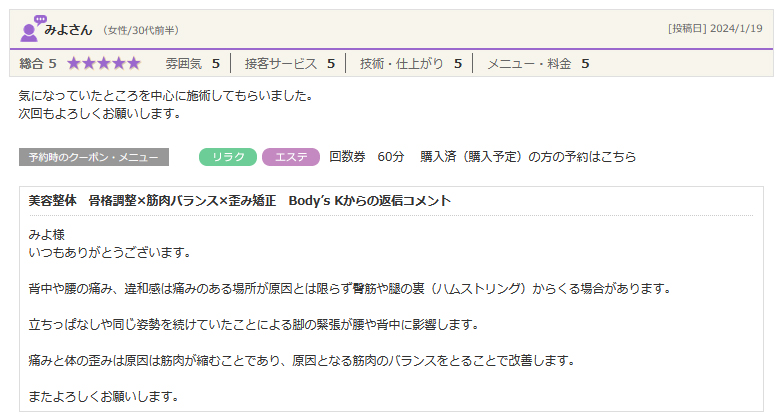Click the 接客サービス score item
Image resolution: width=781 pixels, height=420 pixels.
tap(289, 63)
